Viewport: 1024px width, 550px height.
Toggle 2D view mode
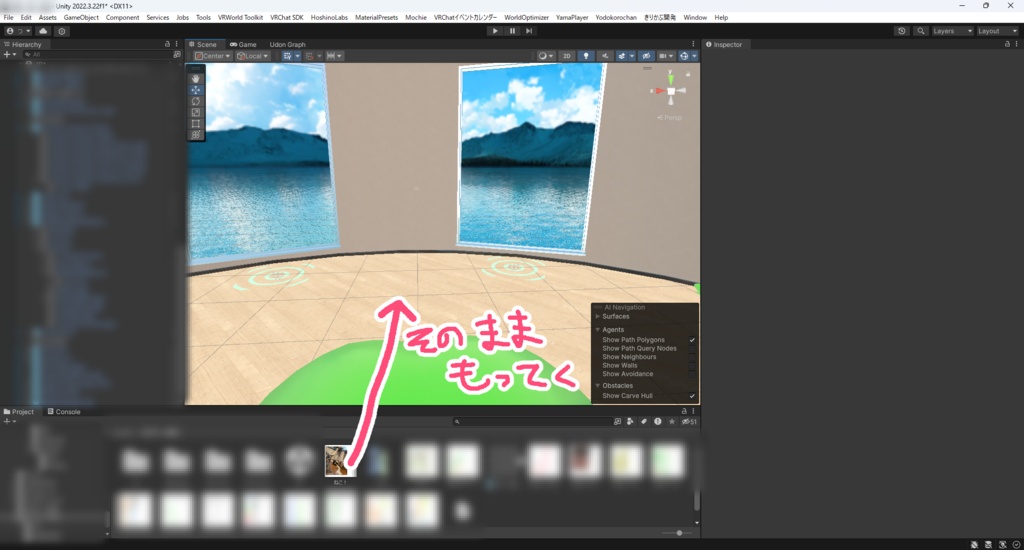[567, 56]
